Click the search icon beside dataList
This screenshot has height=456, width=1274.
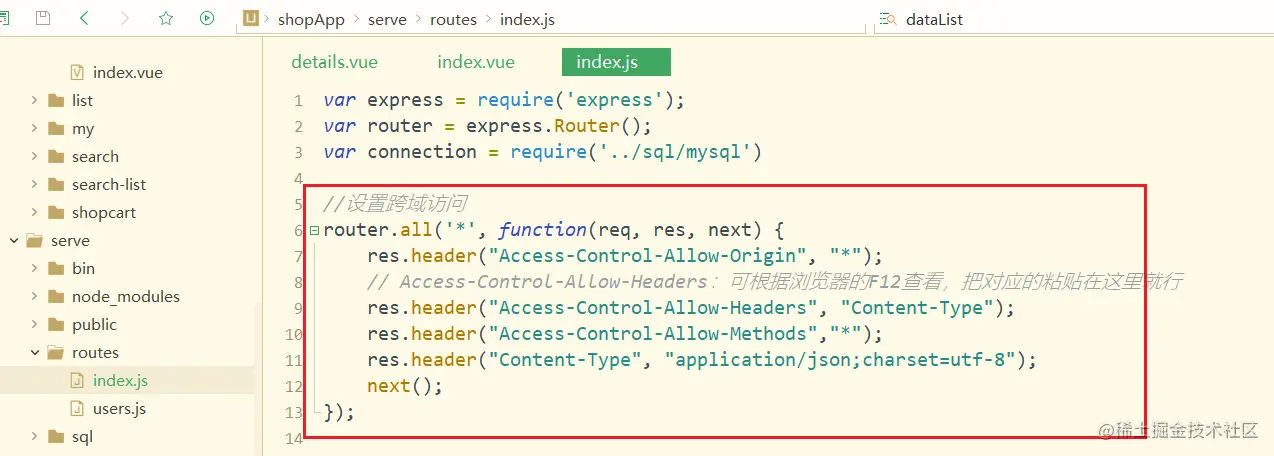tap(888, 19)
